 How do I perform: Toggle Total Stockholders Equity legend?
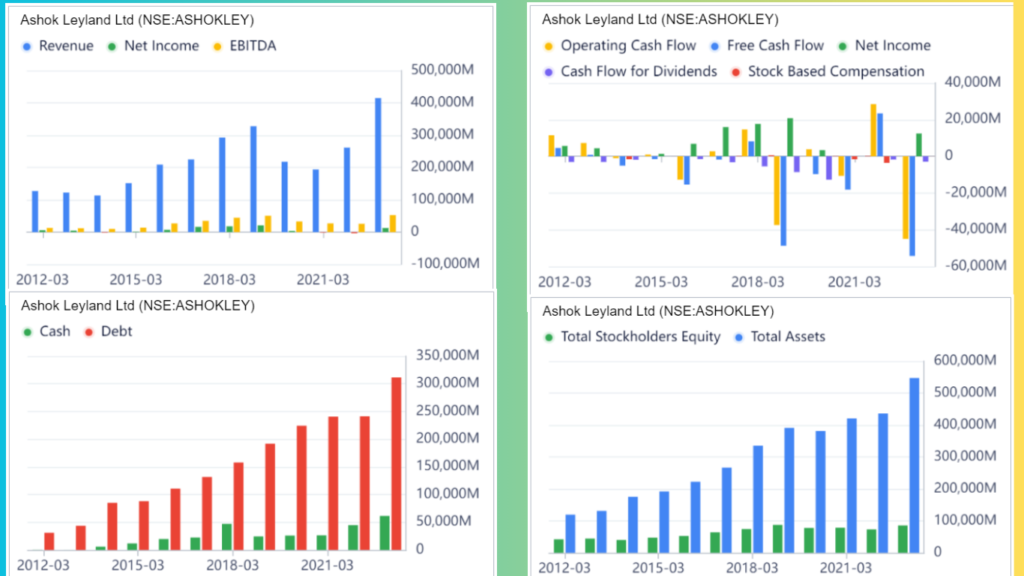633,336
